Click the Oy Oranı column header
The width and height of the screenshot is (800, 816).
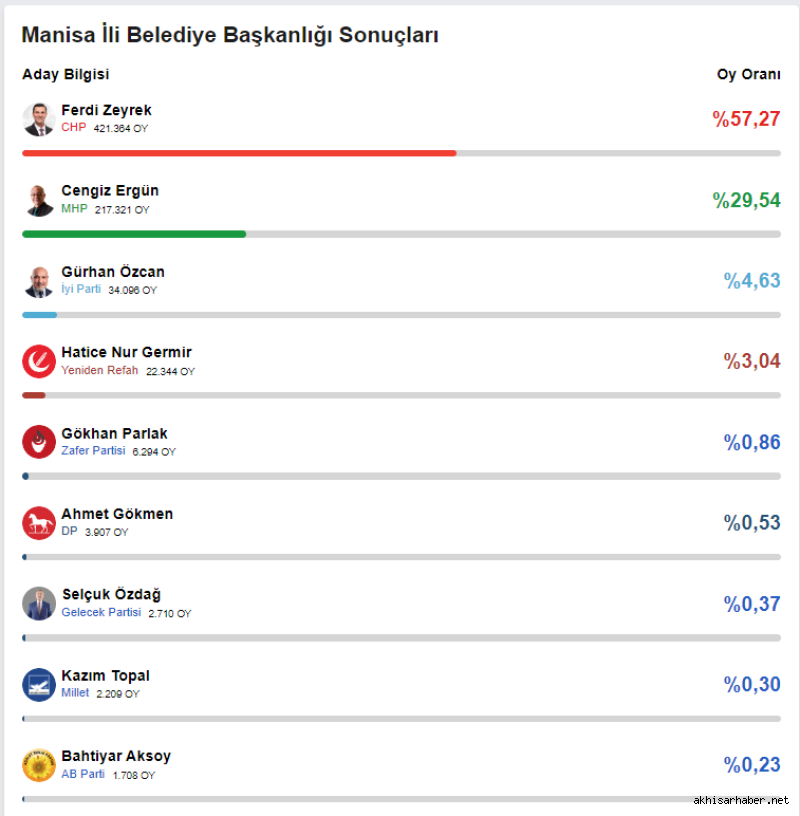748,74
